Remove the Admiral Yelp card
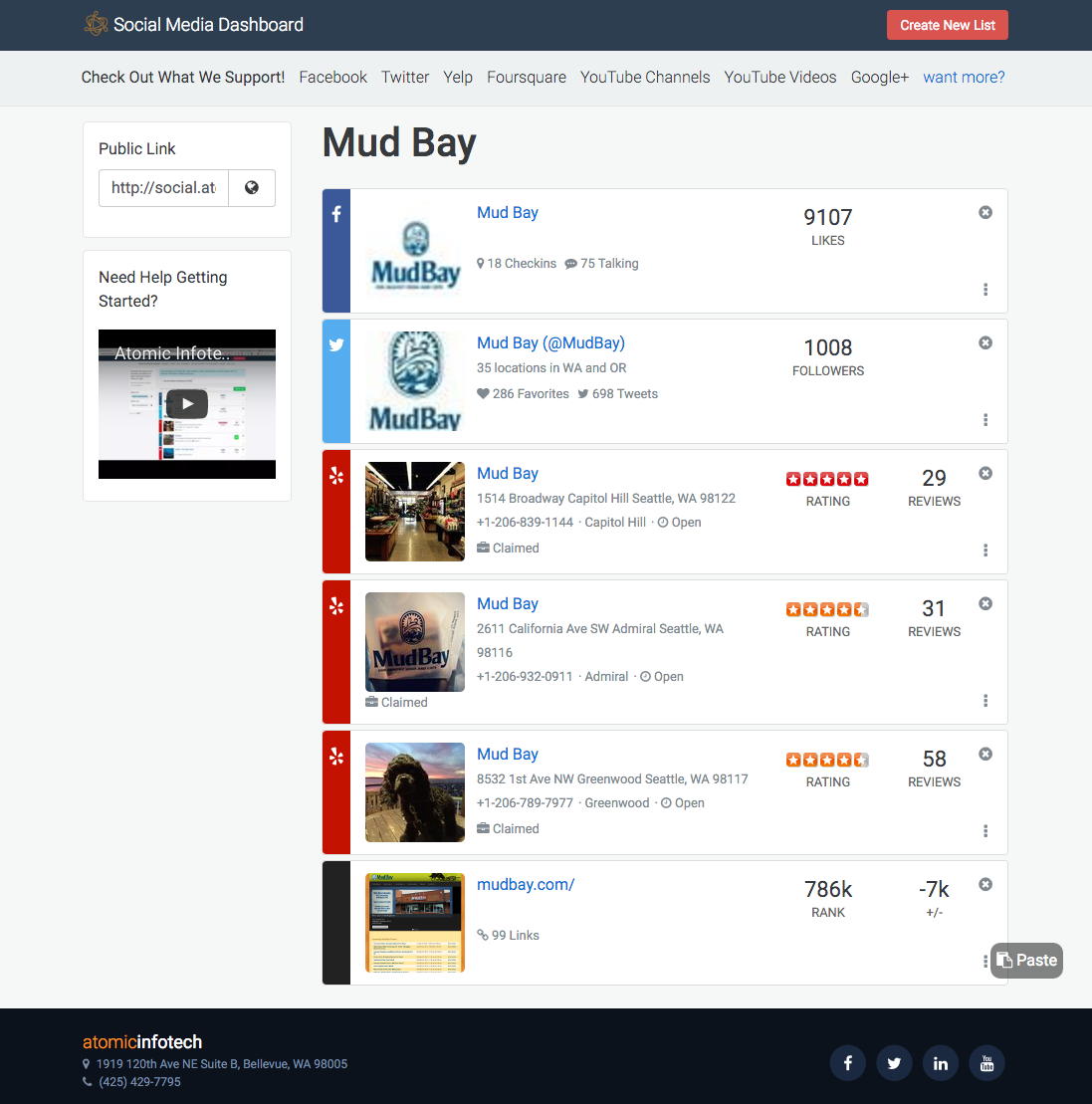Viewport: 1092px width, 1104px height. point(984,603)
